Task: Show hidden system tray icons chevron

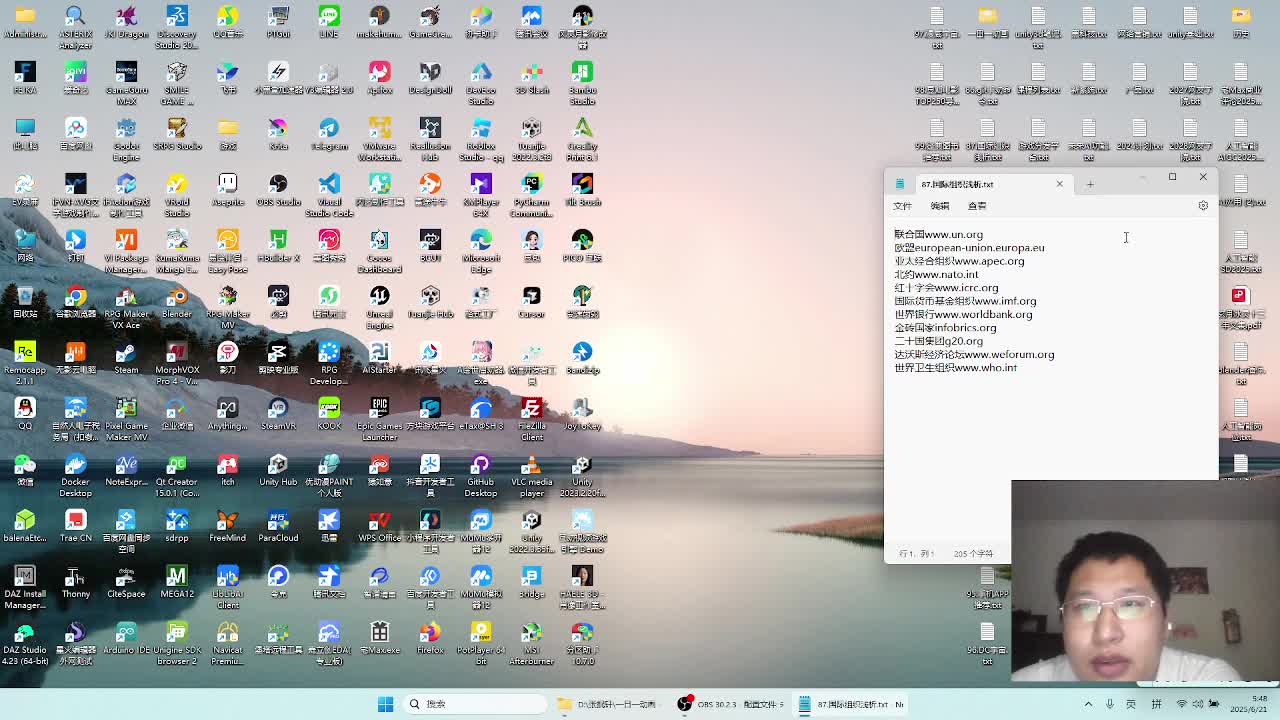Action: [x=1088, y=704]
